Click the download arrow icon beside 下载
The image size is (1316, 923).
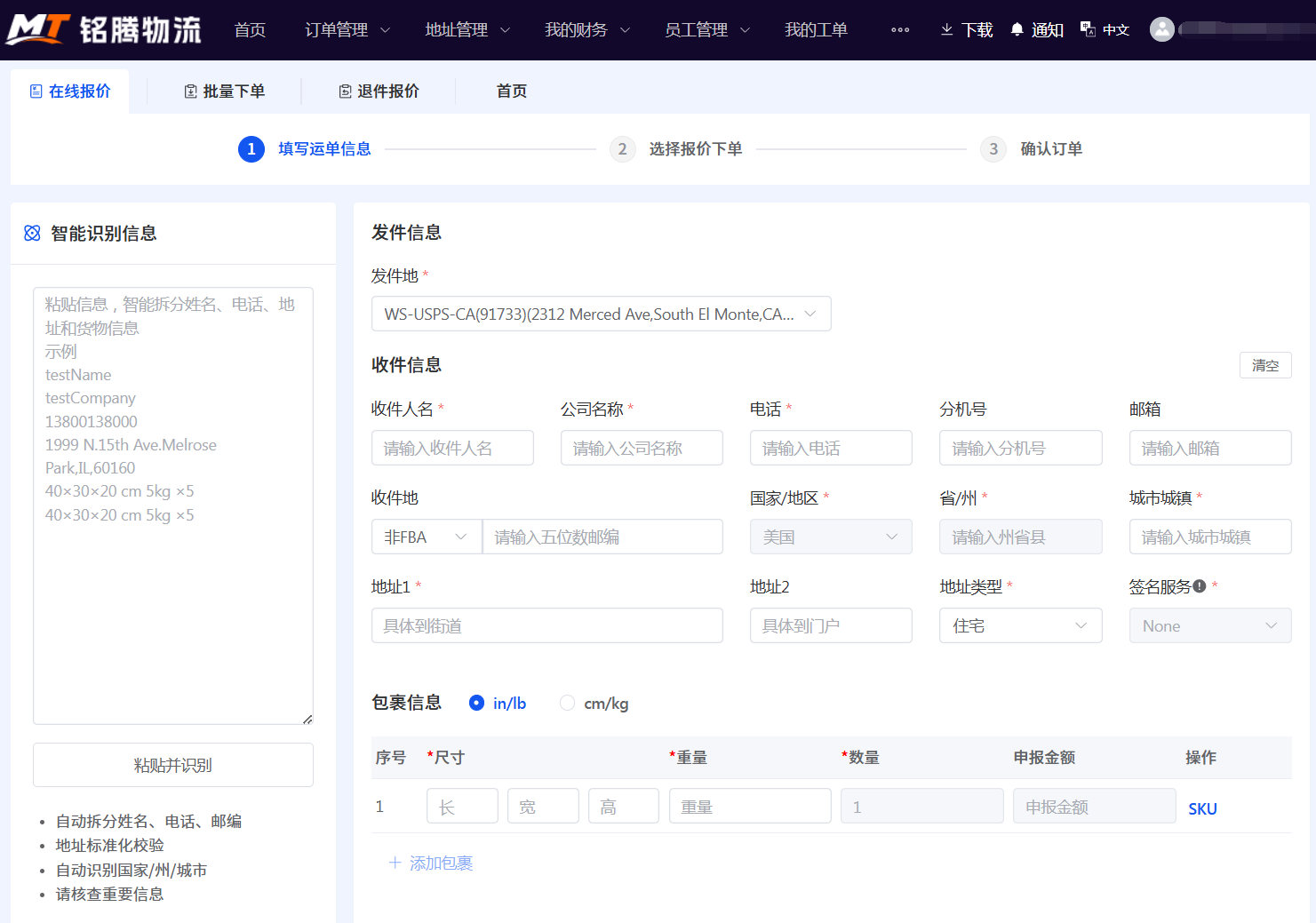click(947, 29)
